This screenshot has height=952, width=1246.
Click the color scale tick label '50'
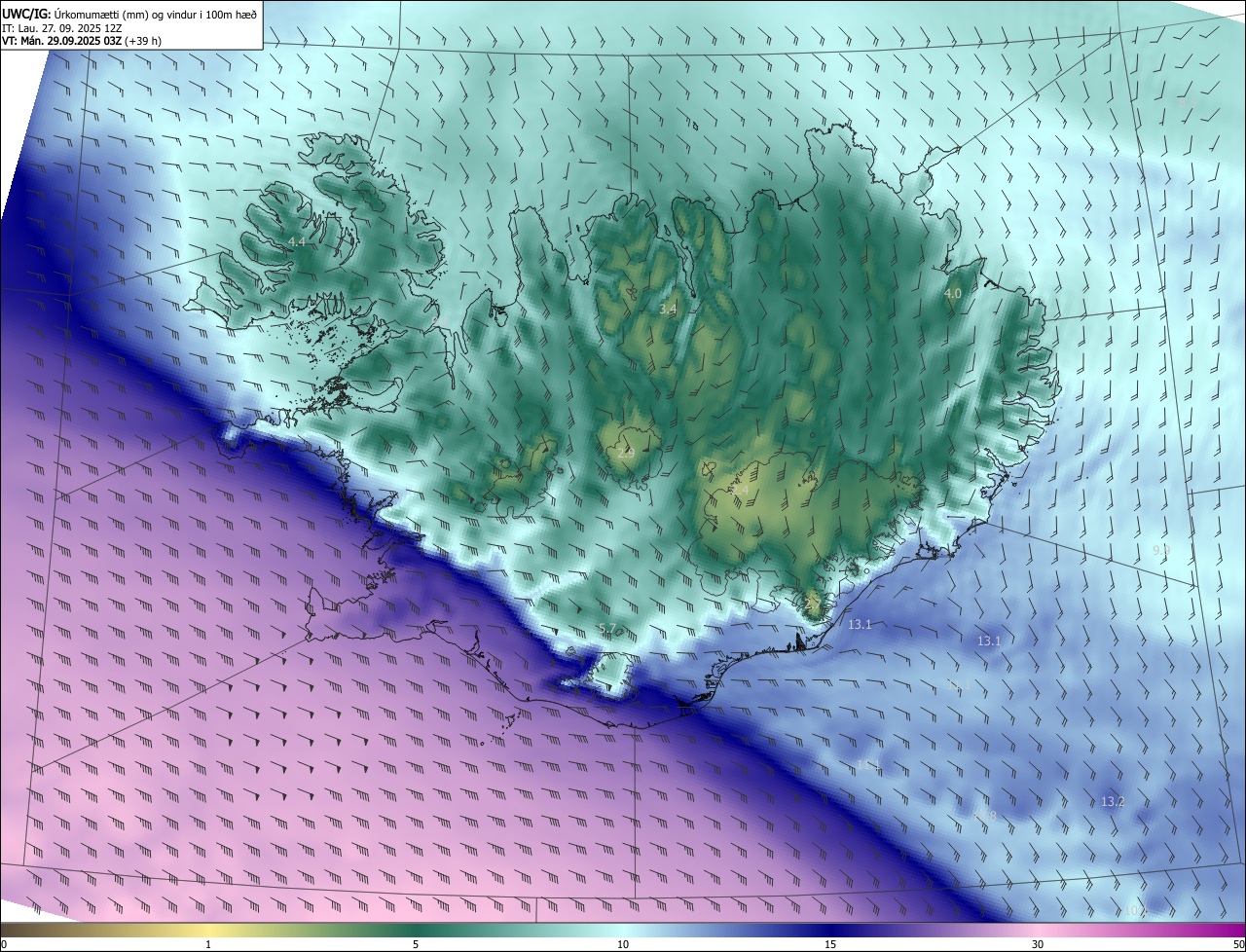coord(1238,944)
